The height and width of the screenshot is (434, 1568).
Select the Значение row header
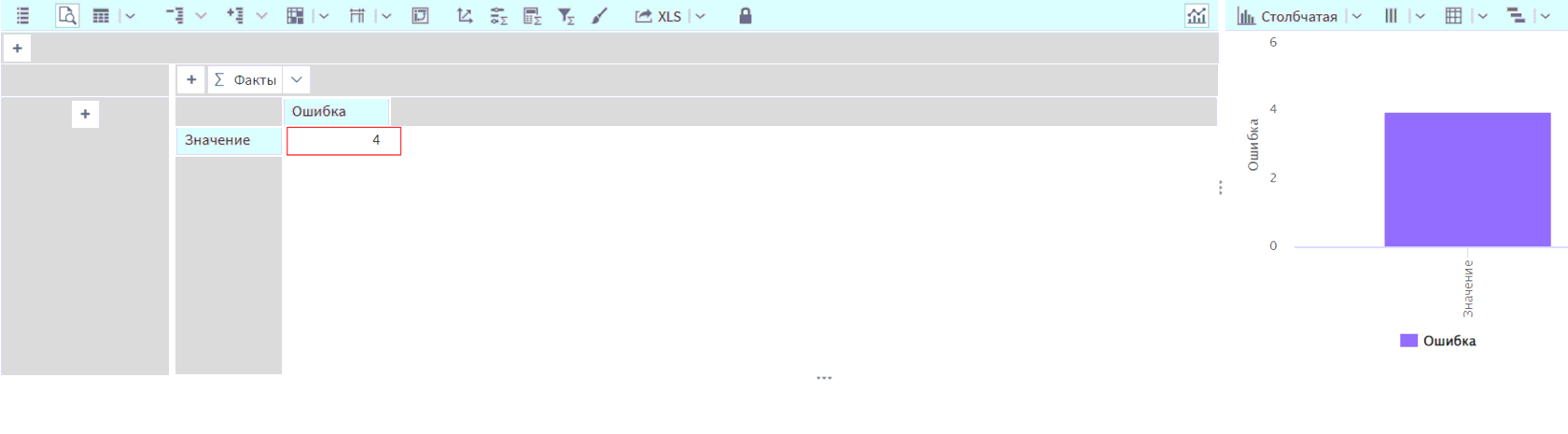pos(229,140)
